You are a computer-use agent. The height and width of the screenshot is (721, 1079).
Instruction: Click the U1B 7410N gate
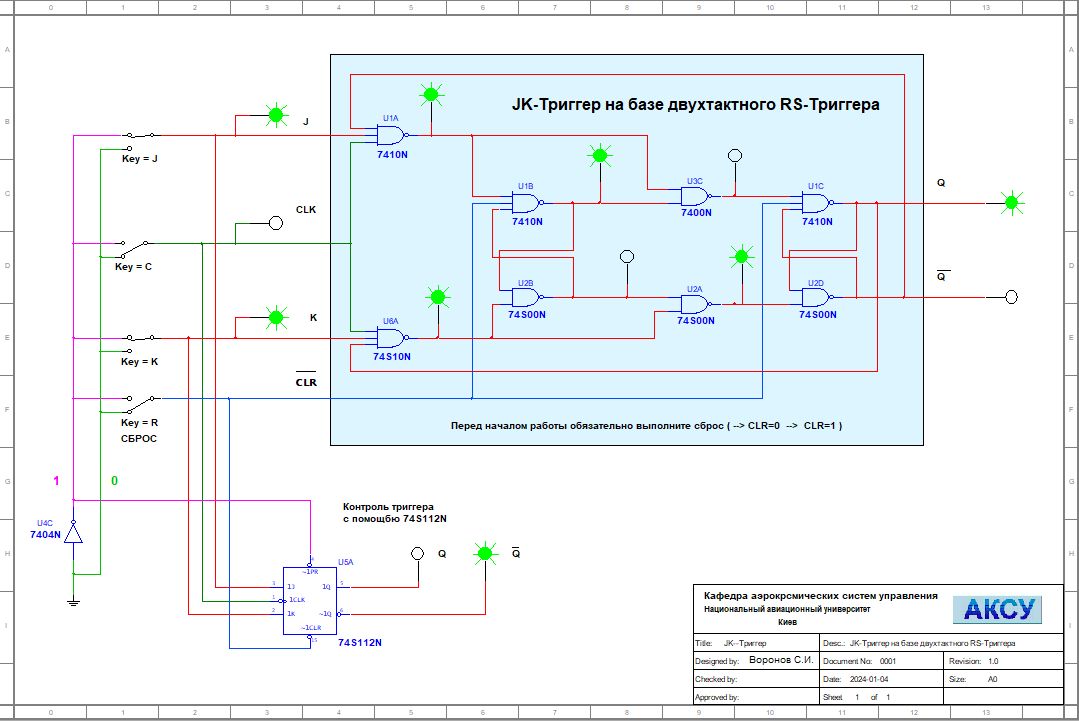(526, 203)
